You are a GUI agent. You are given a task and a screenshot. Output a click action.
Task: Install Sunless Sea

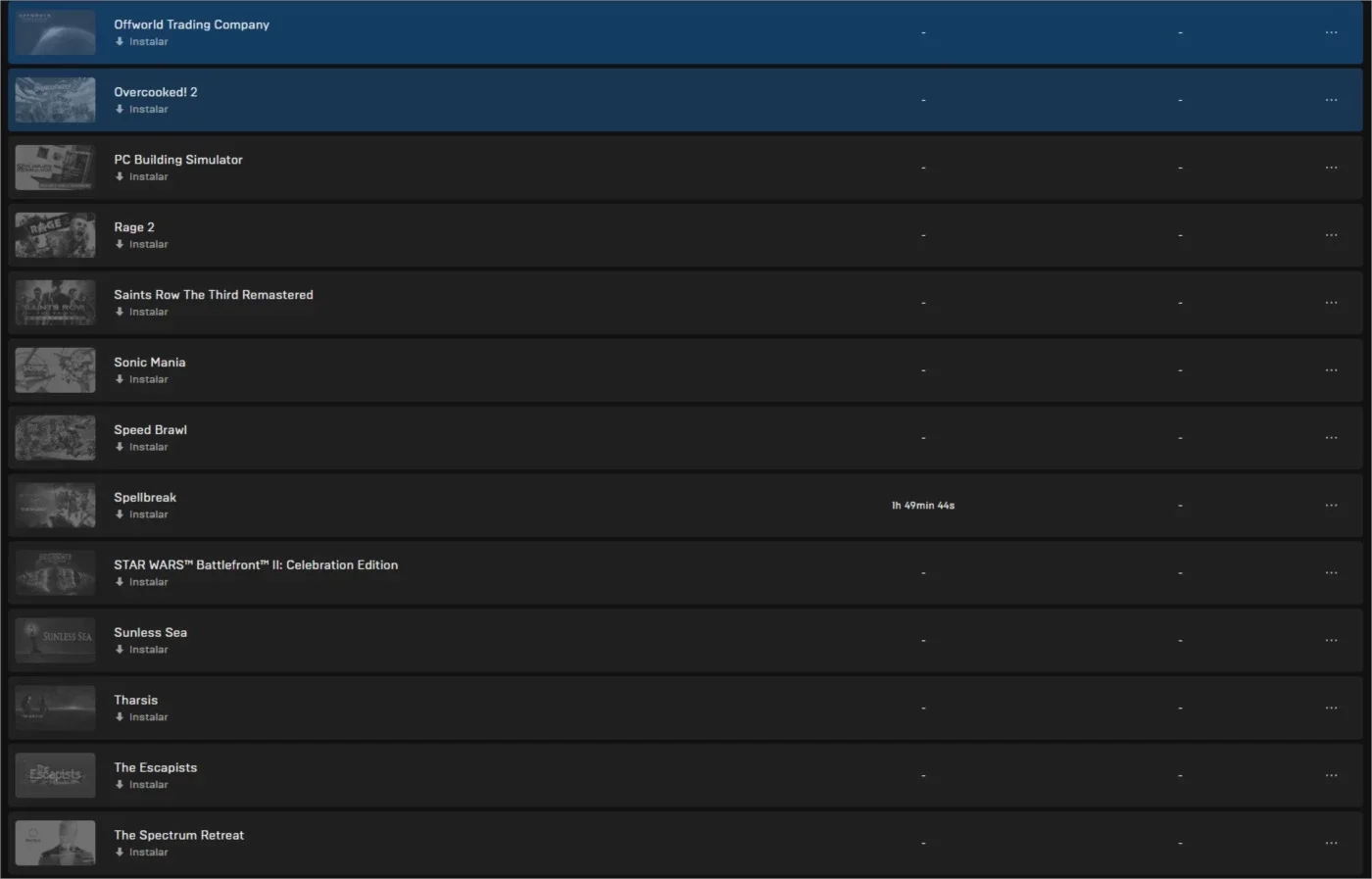(142, 651)
